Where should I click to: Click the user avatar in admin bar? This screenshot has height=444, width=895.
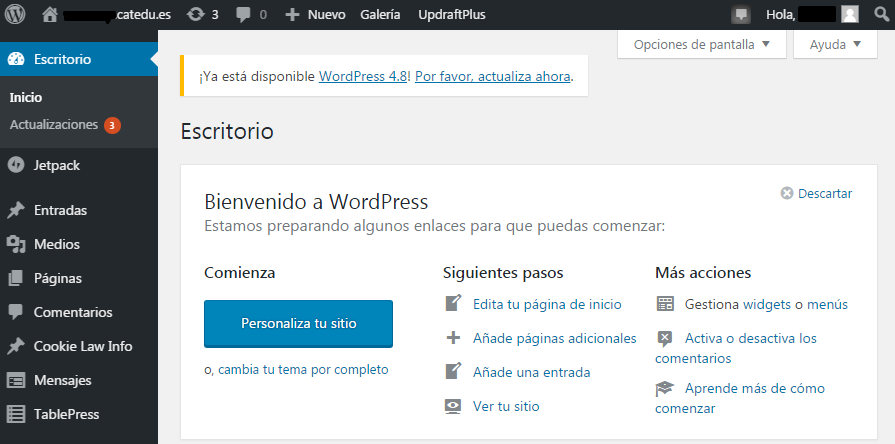click(x=849, y=14)
